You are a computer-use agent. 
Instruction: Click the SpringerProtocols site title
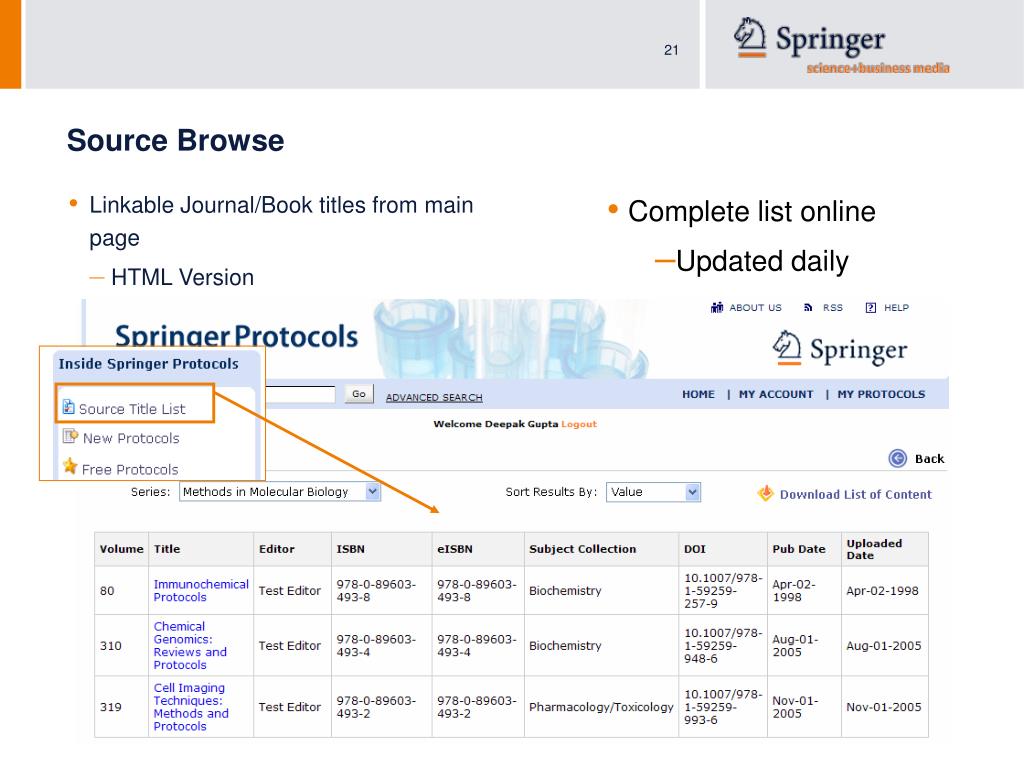click(x=236, y=336)
